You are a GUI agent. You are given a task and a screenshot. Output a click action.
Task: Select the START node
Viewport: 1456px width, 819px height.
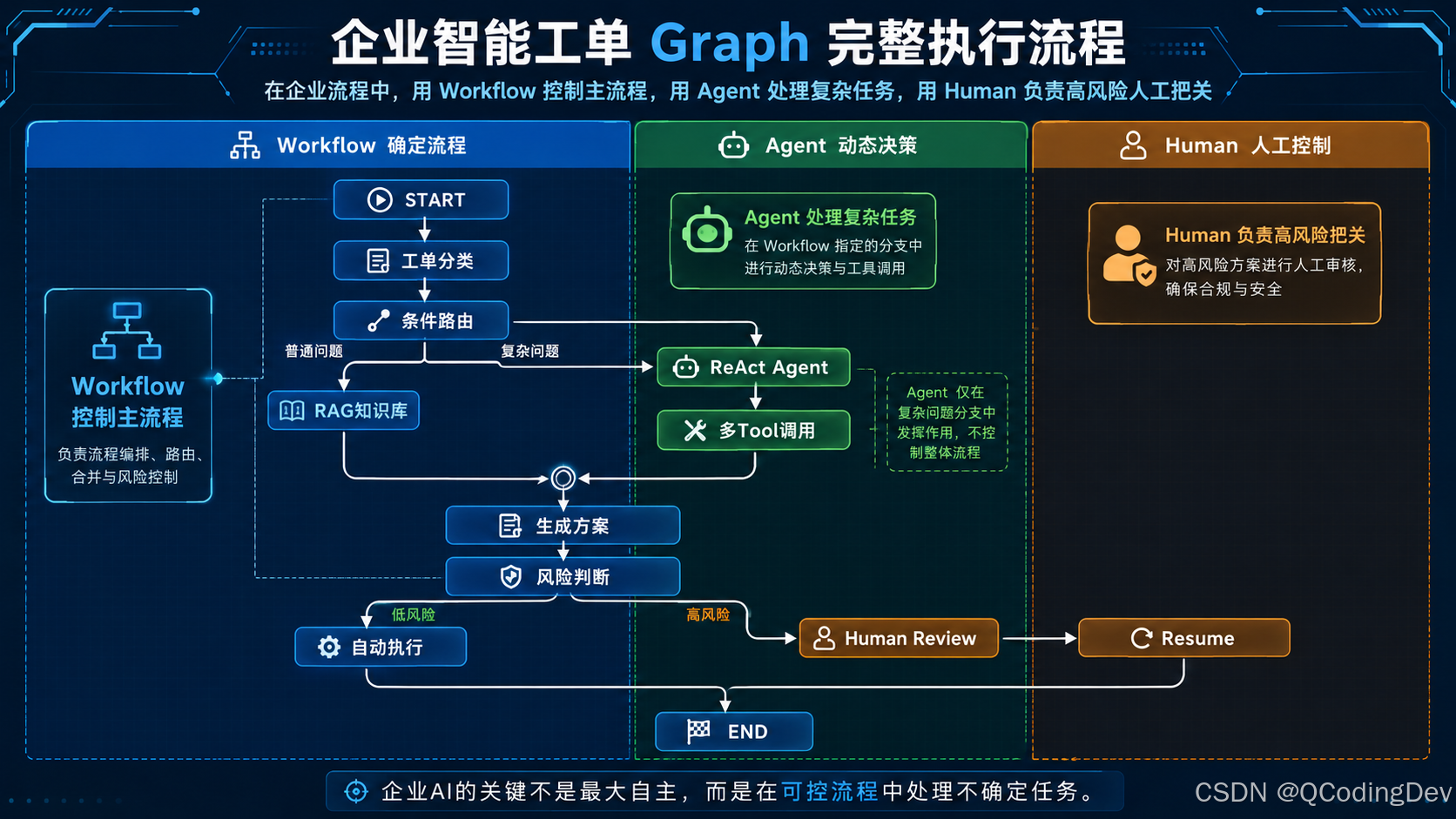point(421,200)
